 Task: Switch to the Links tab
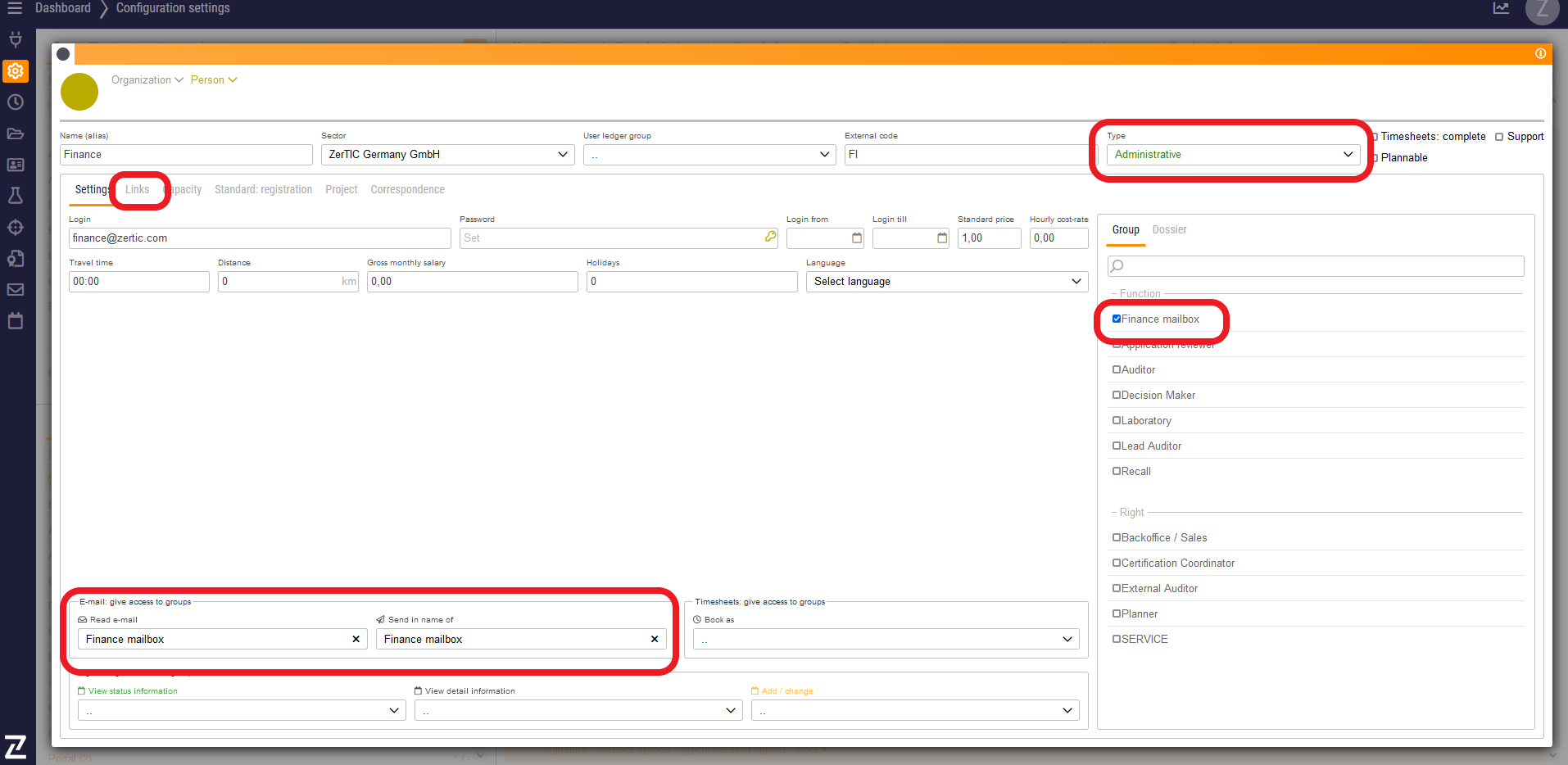click(x=138, y=190)
